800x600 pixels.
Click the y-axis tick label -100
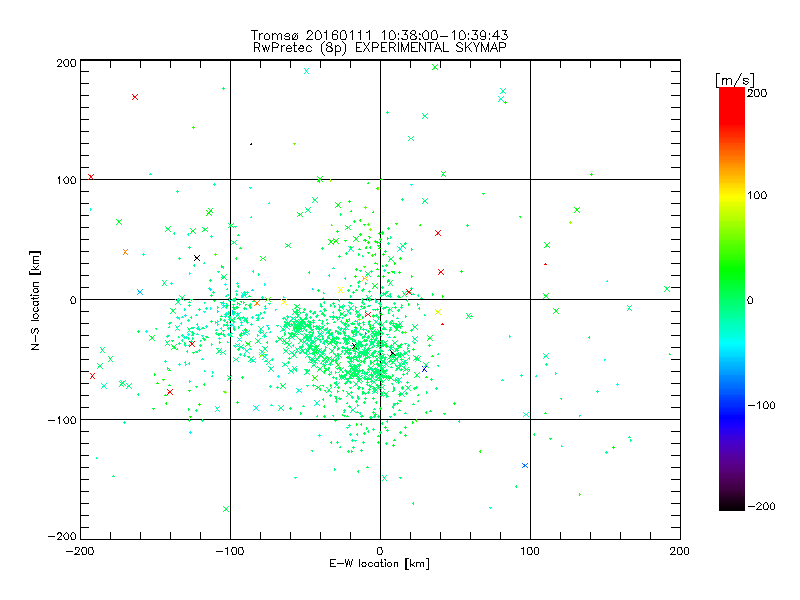(62, 420)
